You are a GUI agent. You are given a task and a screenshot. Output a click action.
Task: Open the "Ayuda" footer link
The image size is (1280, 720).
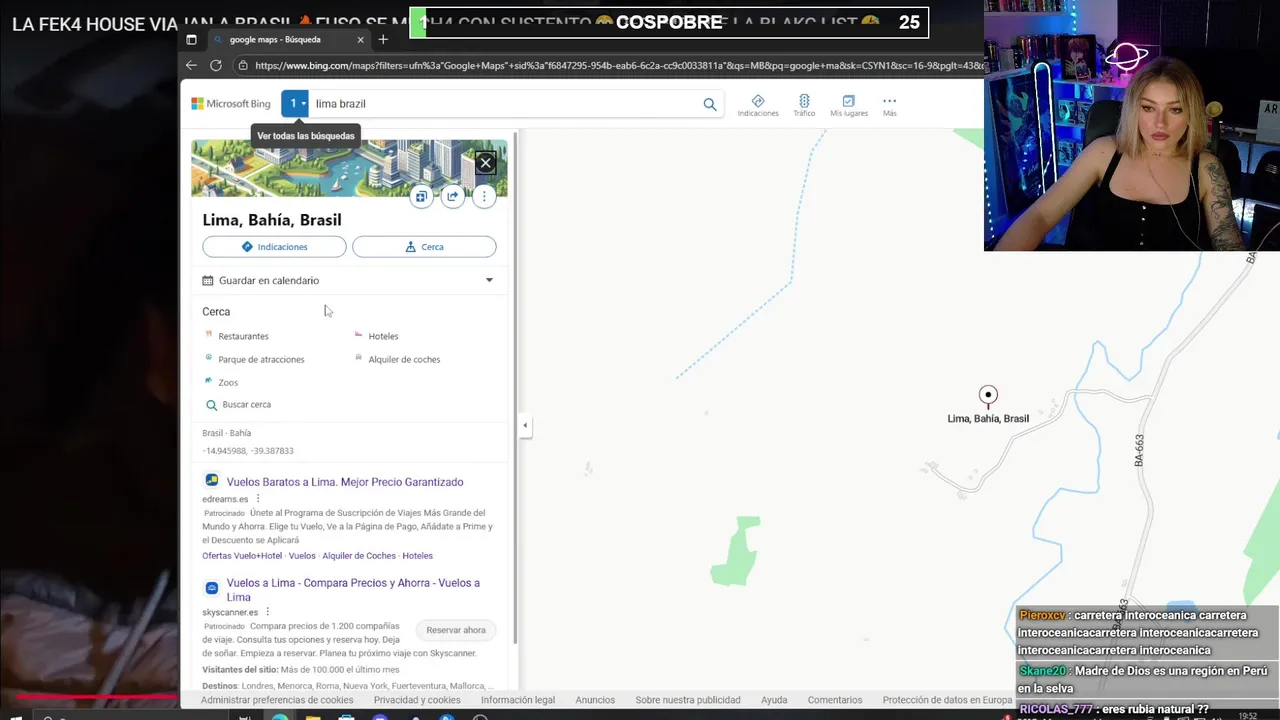click(774, 700)
